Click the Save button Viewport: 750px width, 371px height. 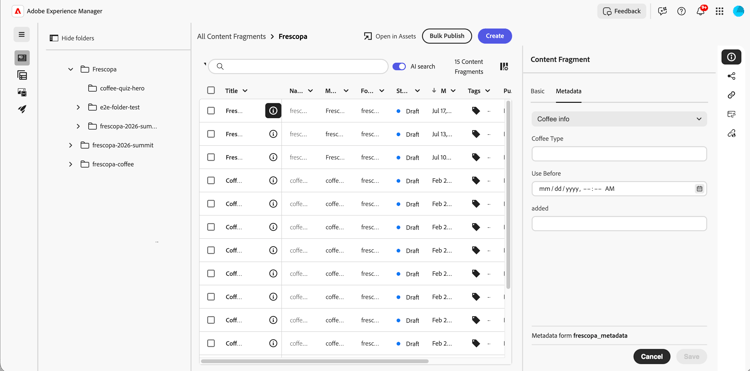pos(691,356)
